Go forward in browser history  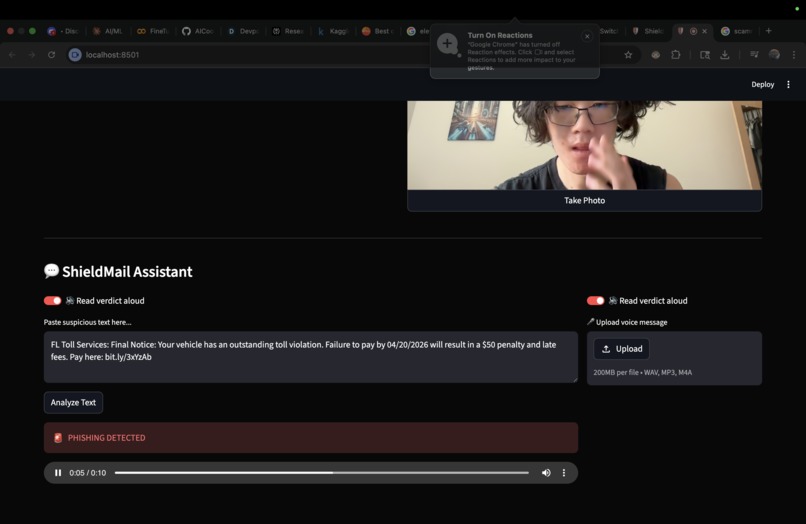click(32, 55)
